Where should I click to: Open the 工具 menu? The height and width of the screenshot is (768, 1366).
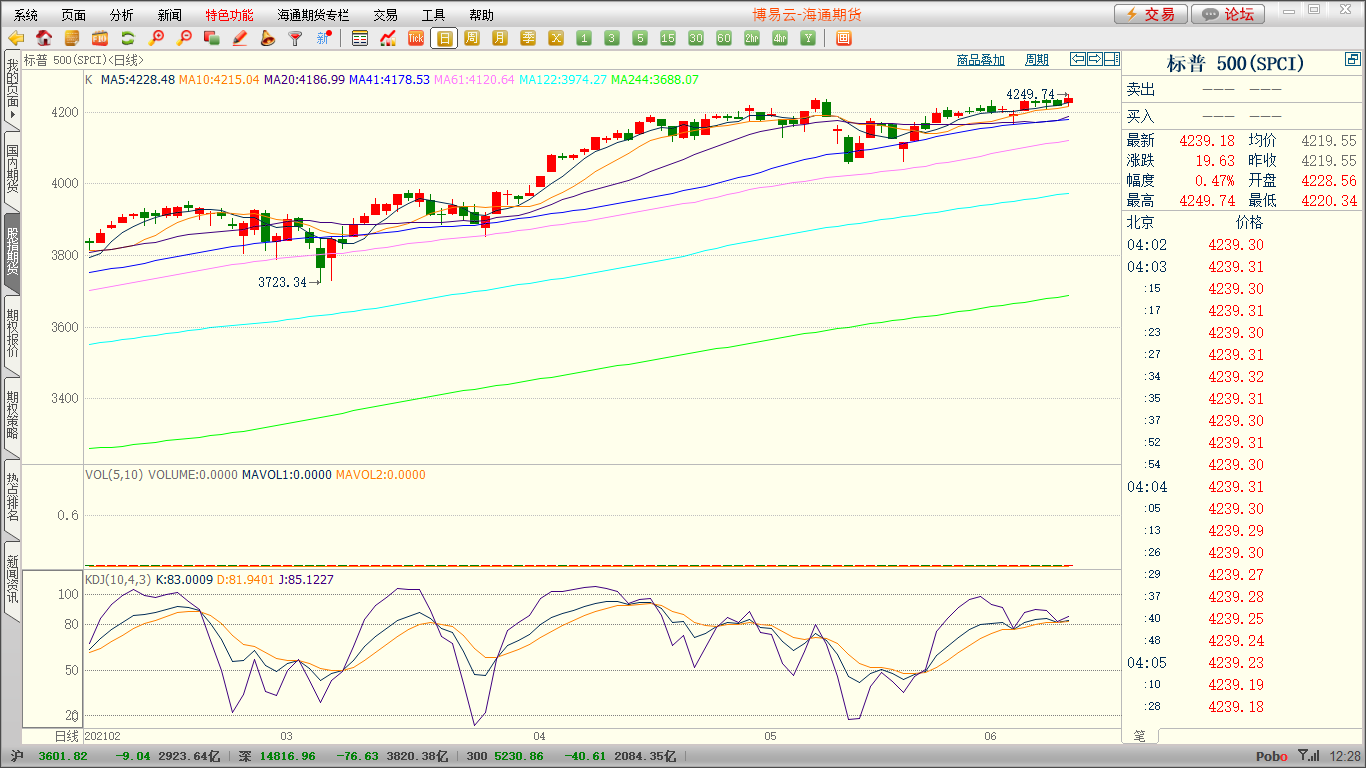(x=433, y=15)
